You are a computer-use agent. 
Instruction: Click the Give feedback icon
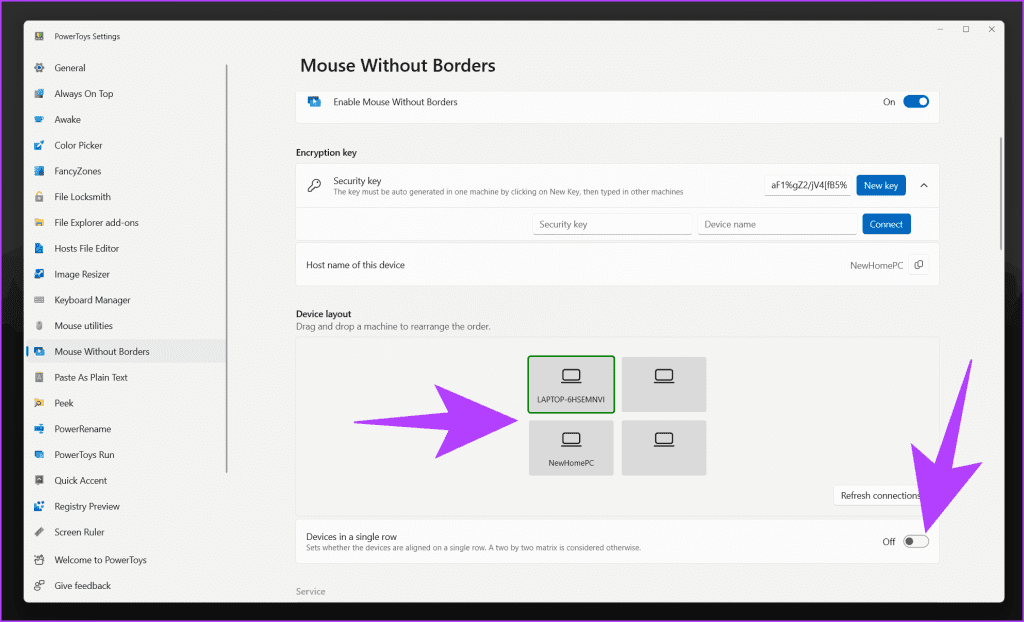tap(39, 585)
